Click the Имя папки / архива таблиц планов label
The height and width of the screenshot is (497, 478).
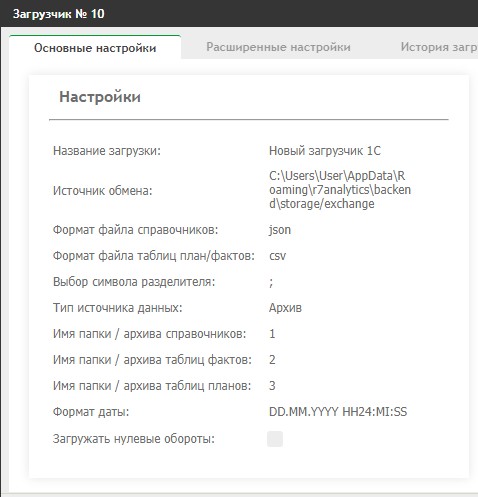coord(152,386)
